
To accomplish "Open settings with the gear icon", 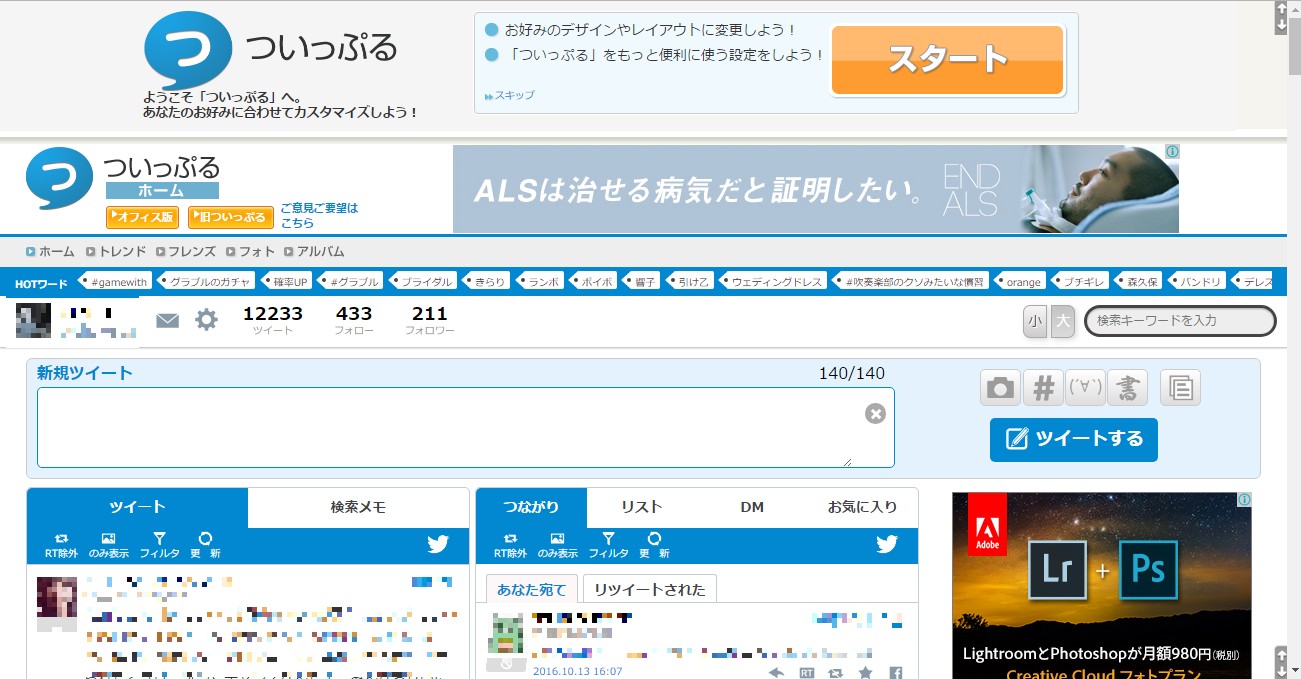I will click(207, 320).
